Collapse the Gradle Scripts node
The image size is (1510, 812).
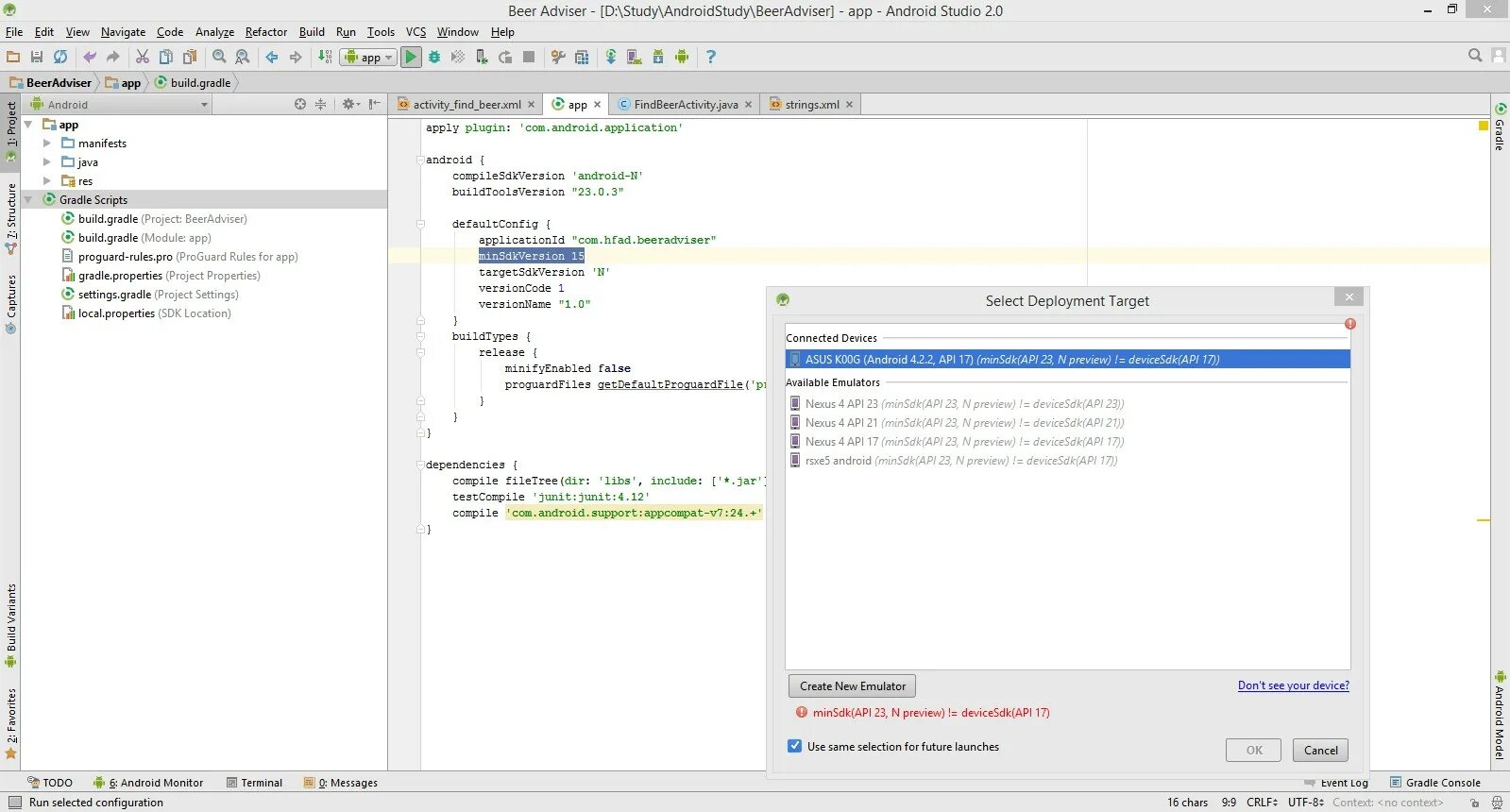[x=28, y=200]
